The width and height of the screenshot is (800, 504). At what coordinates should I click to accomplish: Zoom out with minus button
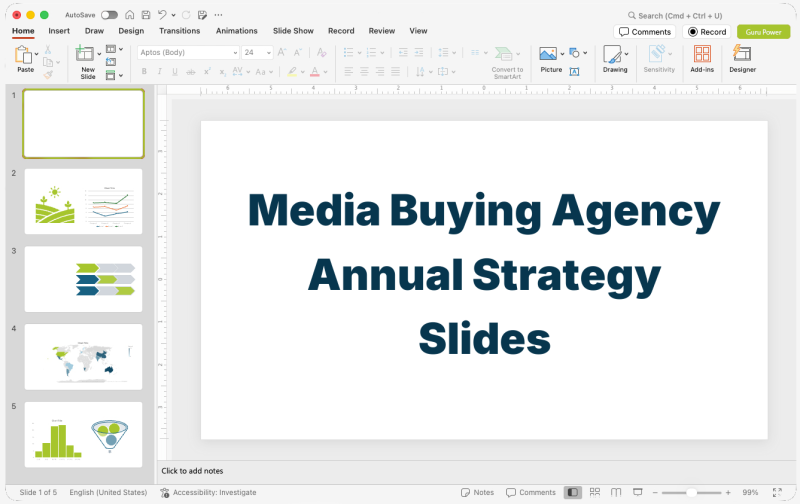coord(655,492)
